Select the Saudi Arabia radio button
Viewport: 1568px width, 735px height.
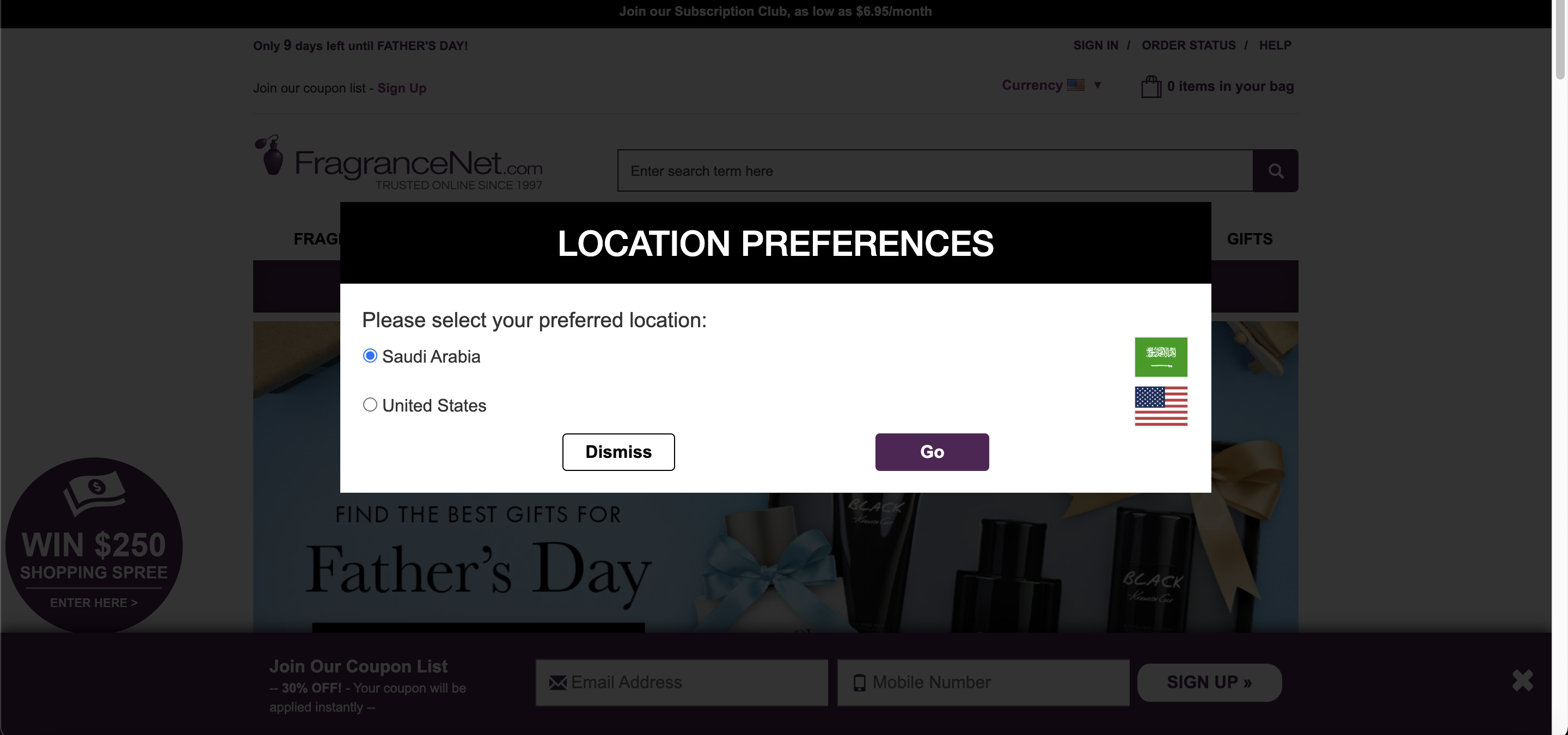pos(370,356)
